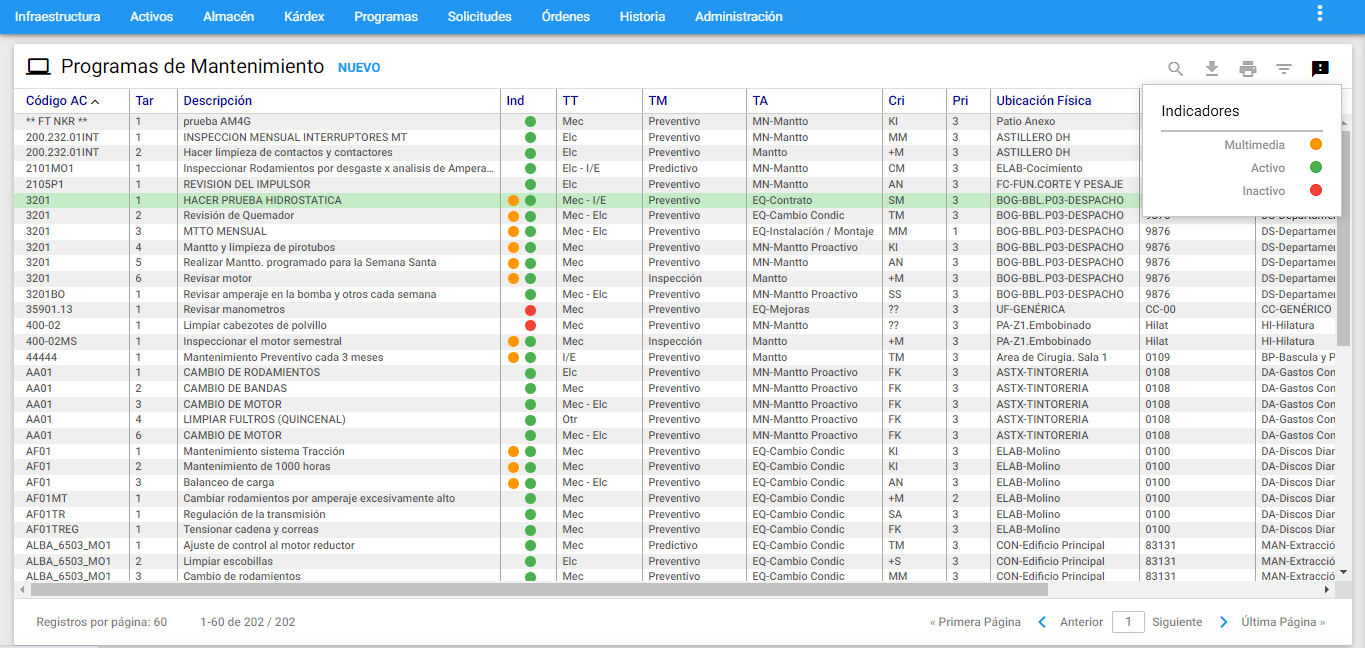This screenshot has height=648, width=1365.
Task: Click the sort arrow on Código AC
Action: (95, 101)
